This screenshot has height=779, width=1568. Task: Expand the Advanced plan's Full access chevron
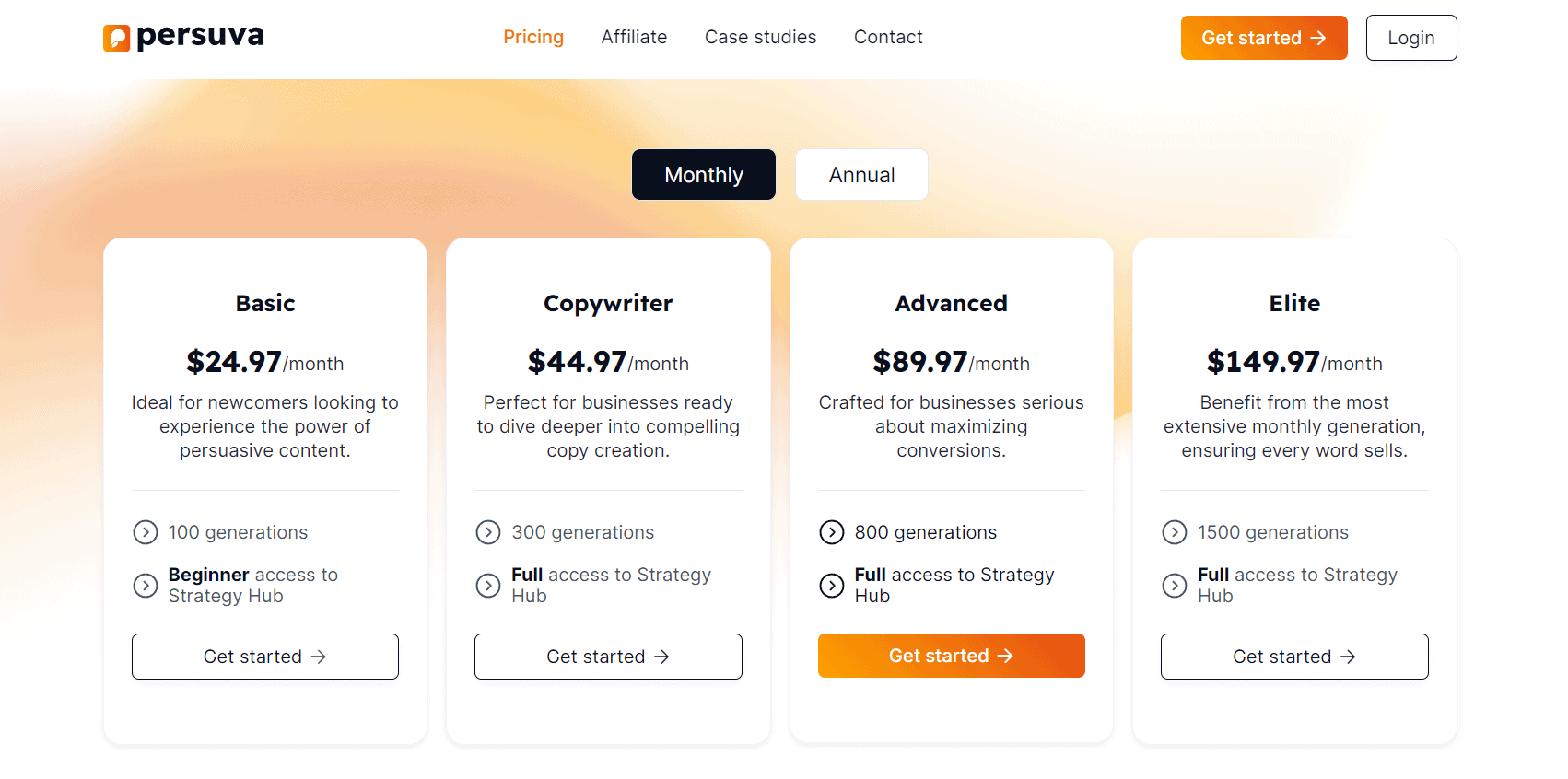(831, 586)
